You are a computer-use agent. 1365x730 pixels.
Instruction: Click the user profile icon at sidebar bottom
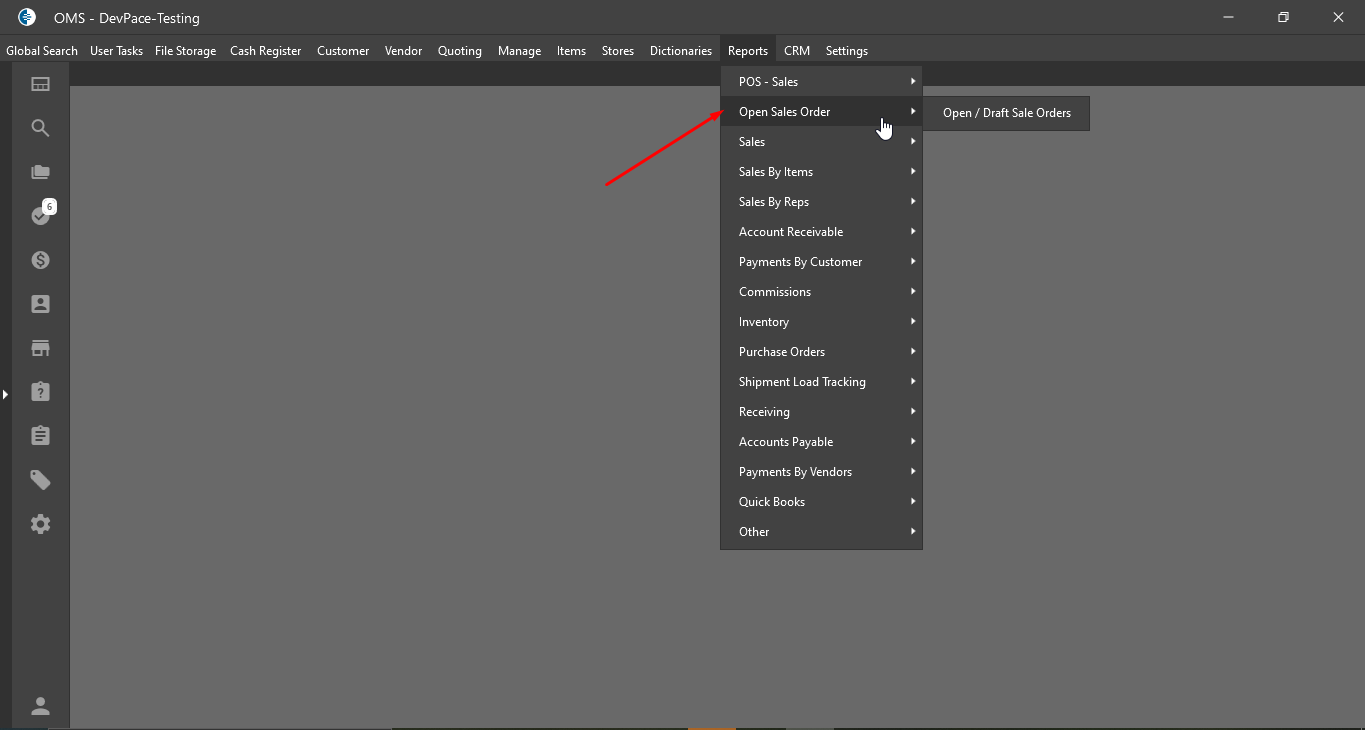pos(40,706)
